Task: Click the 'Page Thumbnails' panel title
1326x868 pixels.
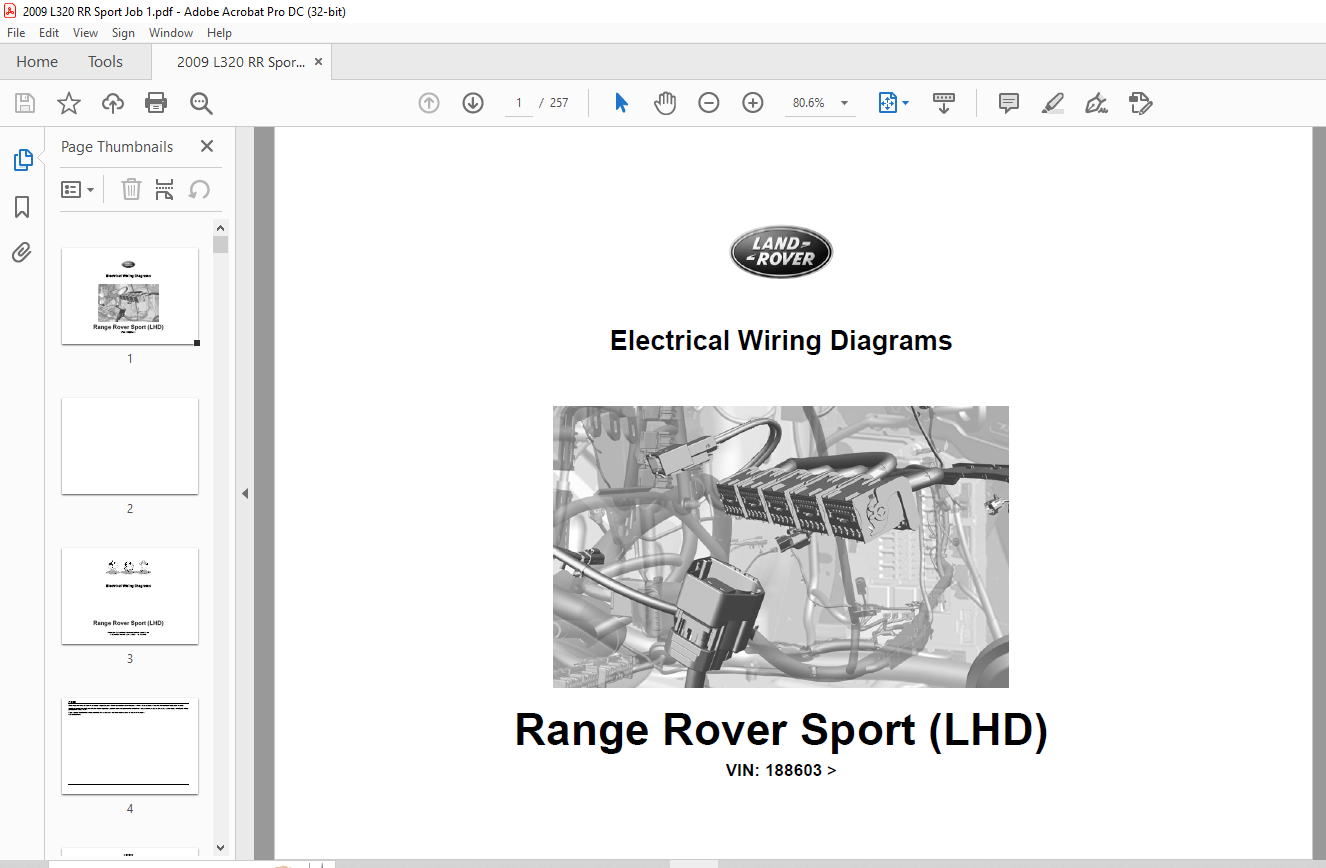Action: 117,147
